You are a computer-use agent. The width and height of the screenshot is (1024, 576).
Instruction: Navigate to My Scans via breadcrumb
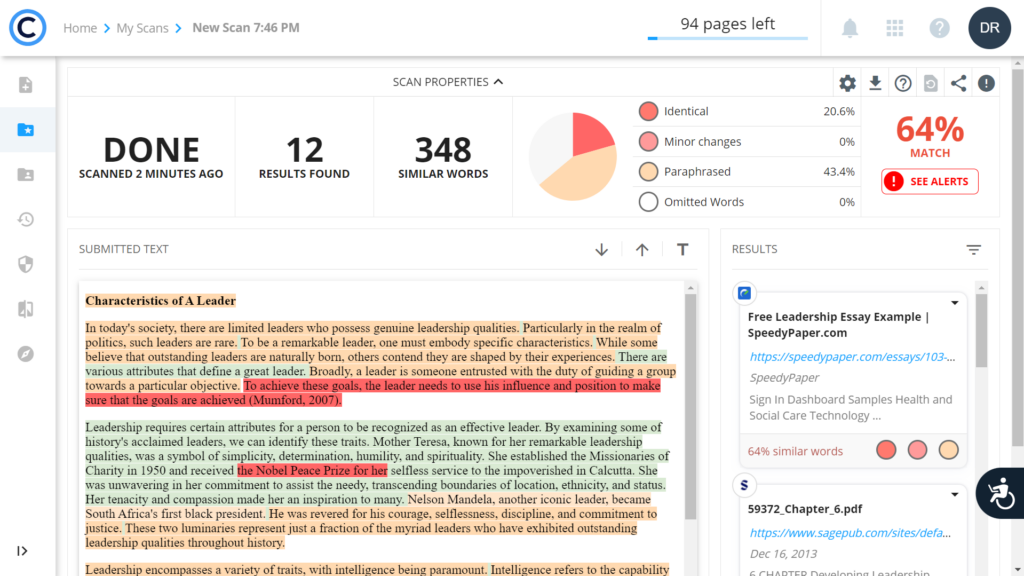pos(142,28)
